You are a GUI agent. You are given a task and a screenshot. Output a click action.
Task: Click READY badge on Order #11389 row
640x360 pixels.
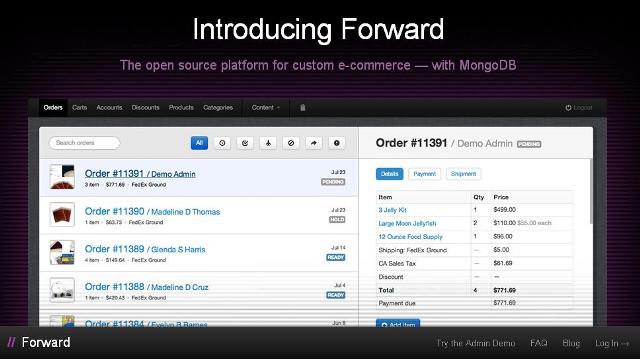pyautogui.click(x=336, y=258)
